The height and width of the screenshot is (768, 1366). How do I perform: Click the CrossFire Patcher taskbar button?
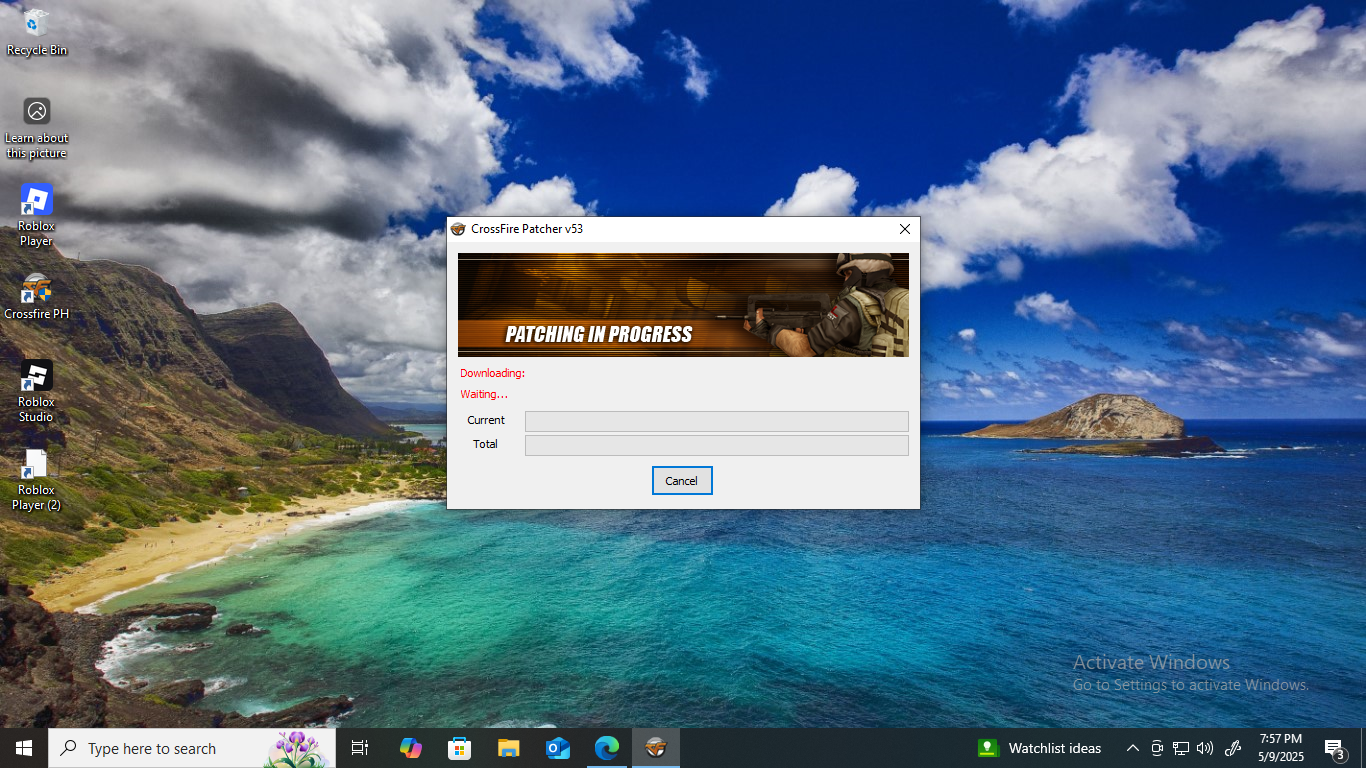pos(656,748)
